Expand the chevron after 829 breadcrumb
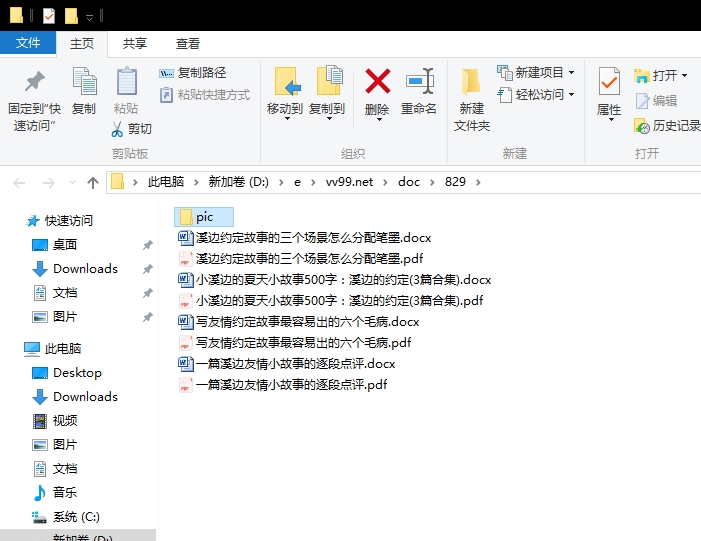 click(478, 182)
